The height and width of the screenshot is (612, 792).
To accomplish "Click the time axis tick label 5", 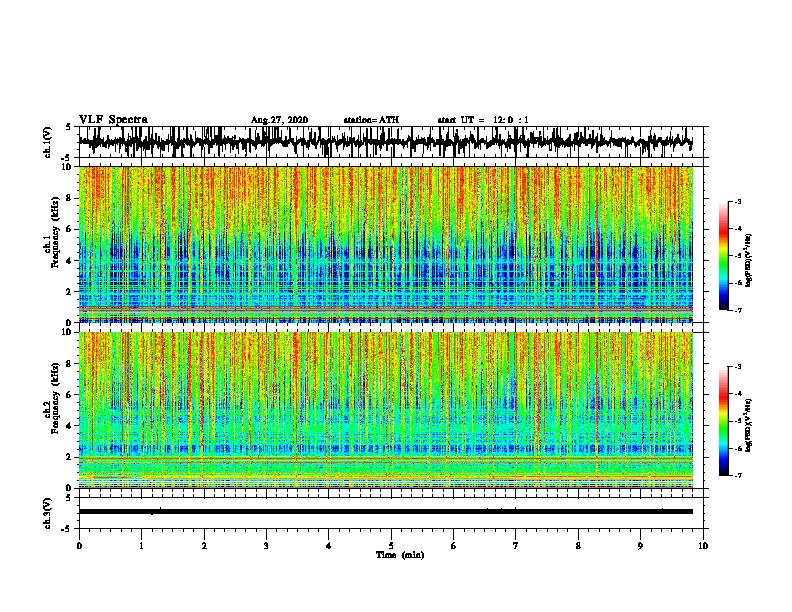I will click(391, 546).
